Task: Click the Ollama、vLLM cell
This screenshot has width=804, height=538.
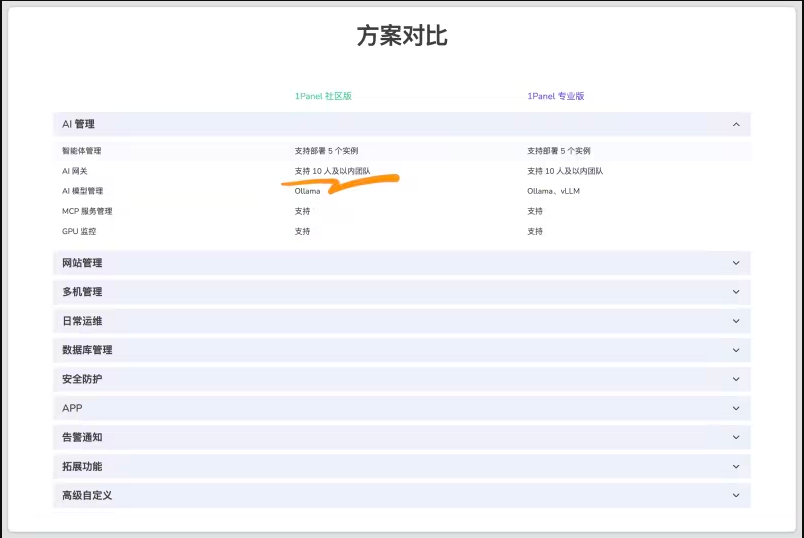Action: pos(553,191)
